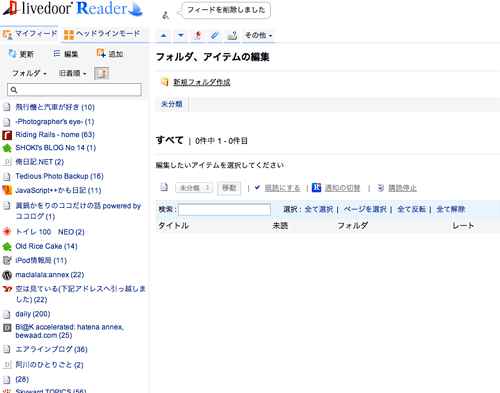Click ページを選択 select page
500x393 pixels.
point(365,209)
